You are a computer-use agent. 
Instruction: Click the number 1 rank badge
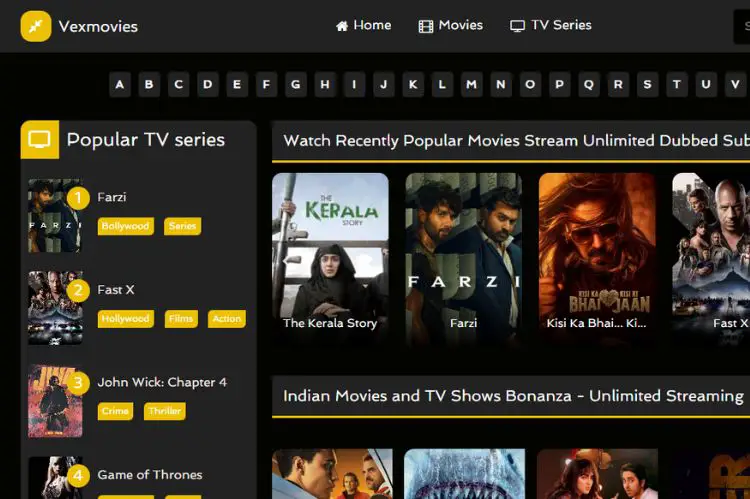tap(78, 198)
